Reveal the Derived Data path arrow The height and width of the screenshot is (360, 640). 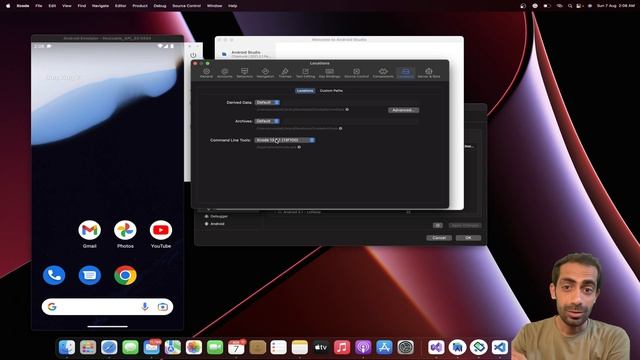pos(347,109)
